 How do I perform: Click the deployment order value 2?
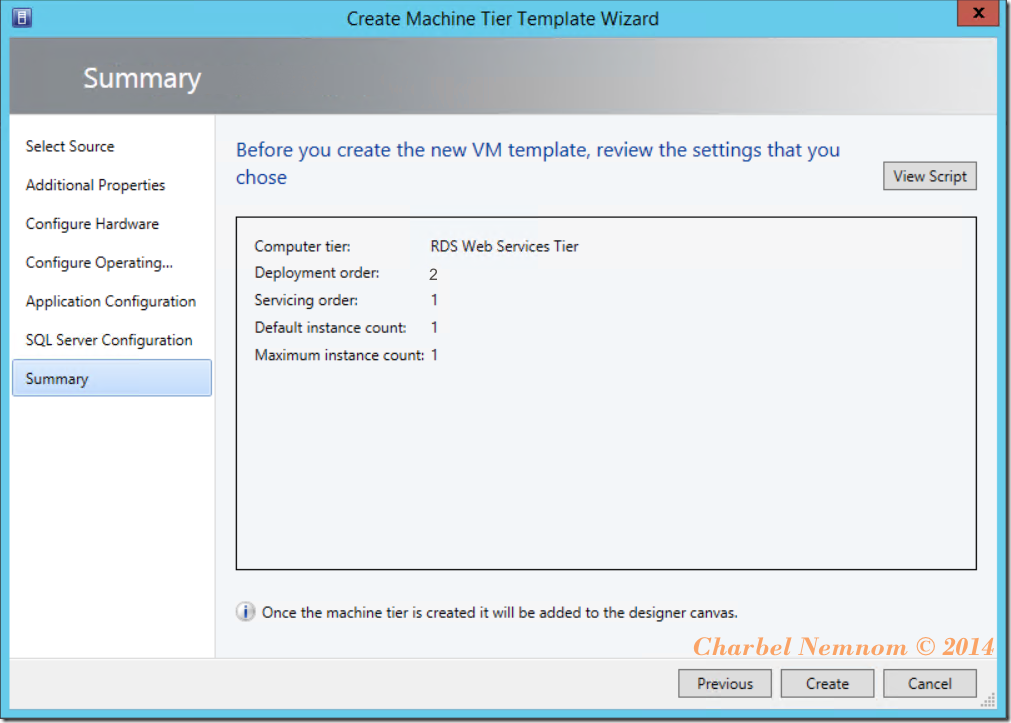433,274
